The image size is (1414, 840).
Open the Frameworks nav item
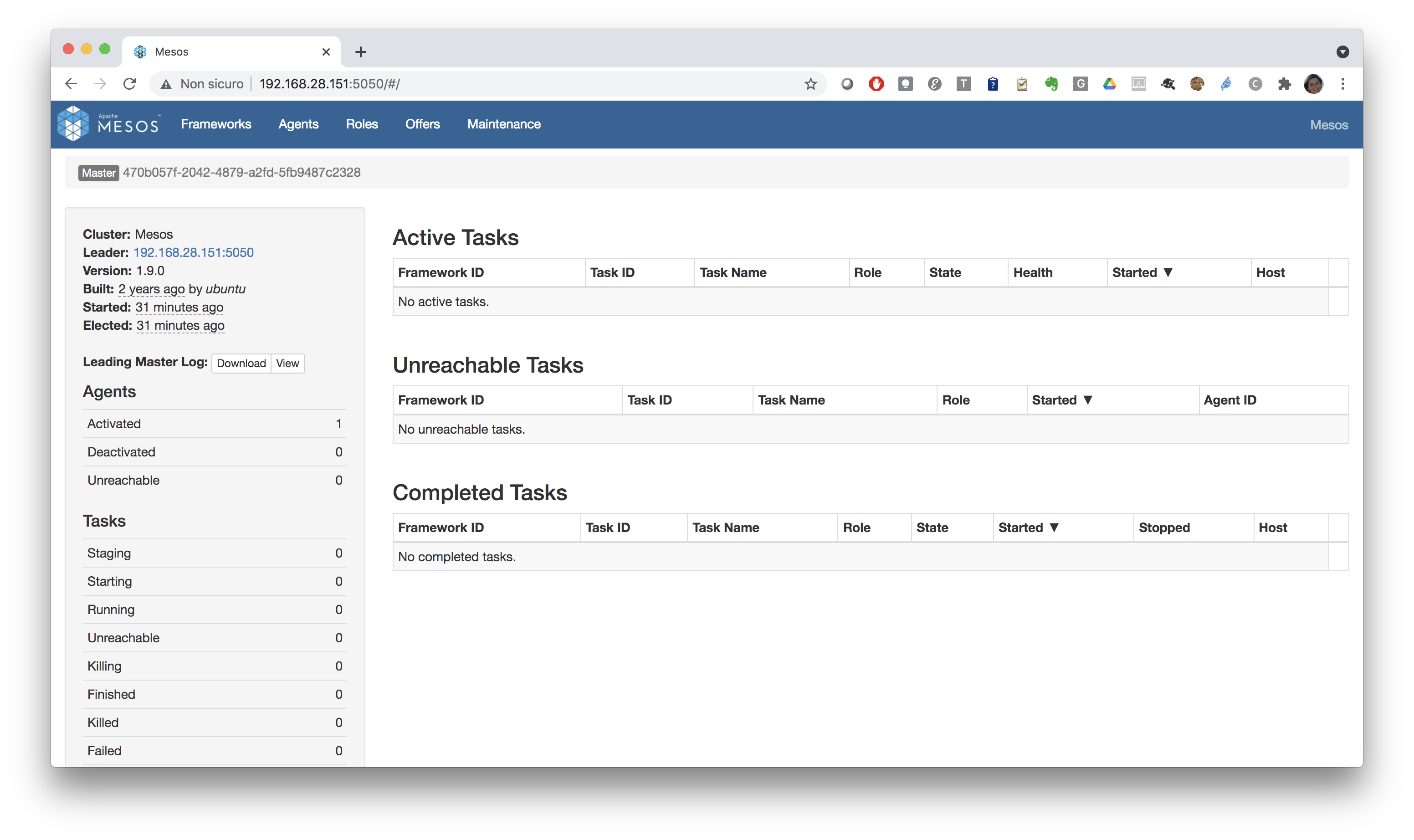click(x=215, y=124)
